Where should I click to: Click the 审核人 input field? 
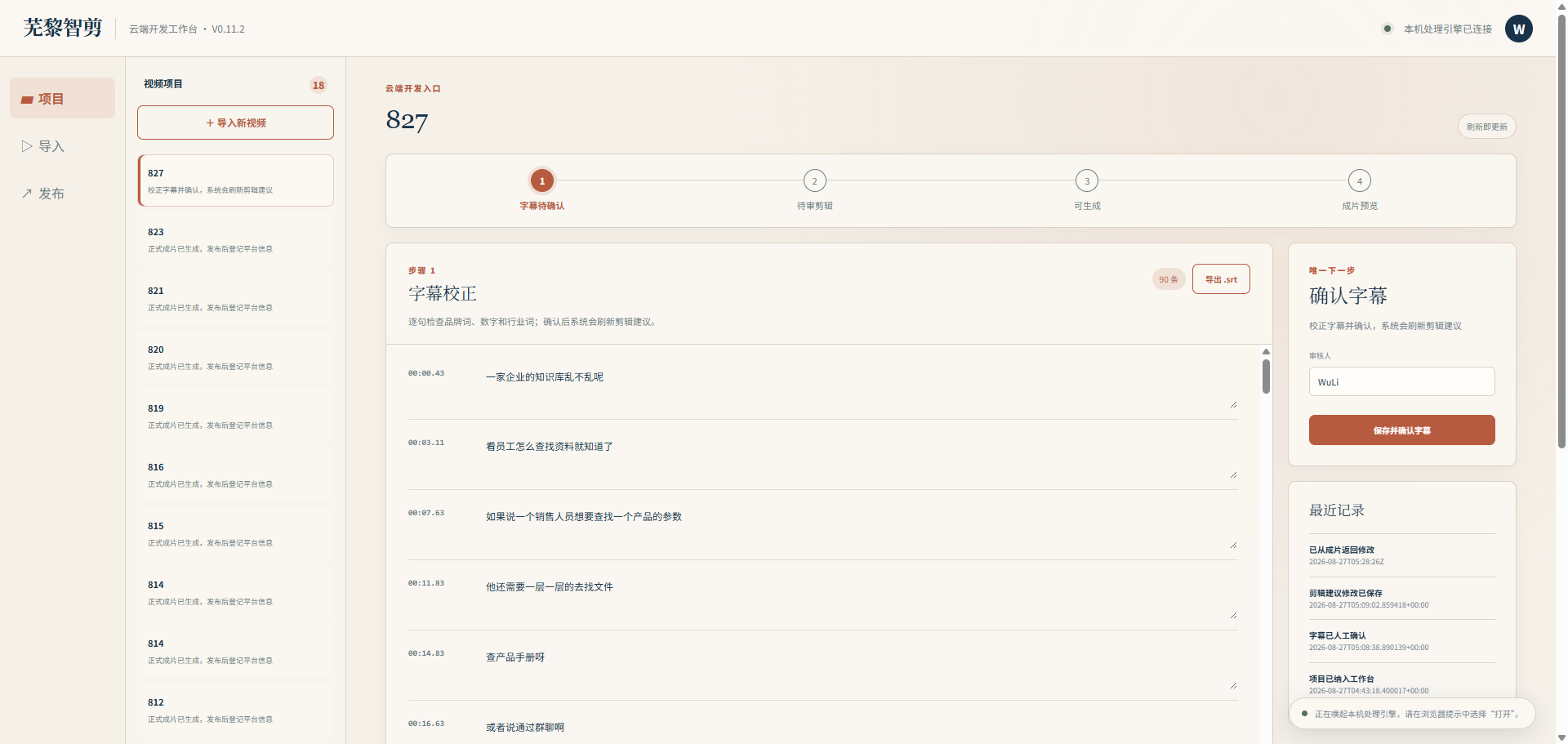tap(1401, 381)
